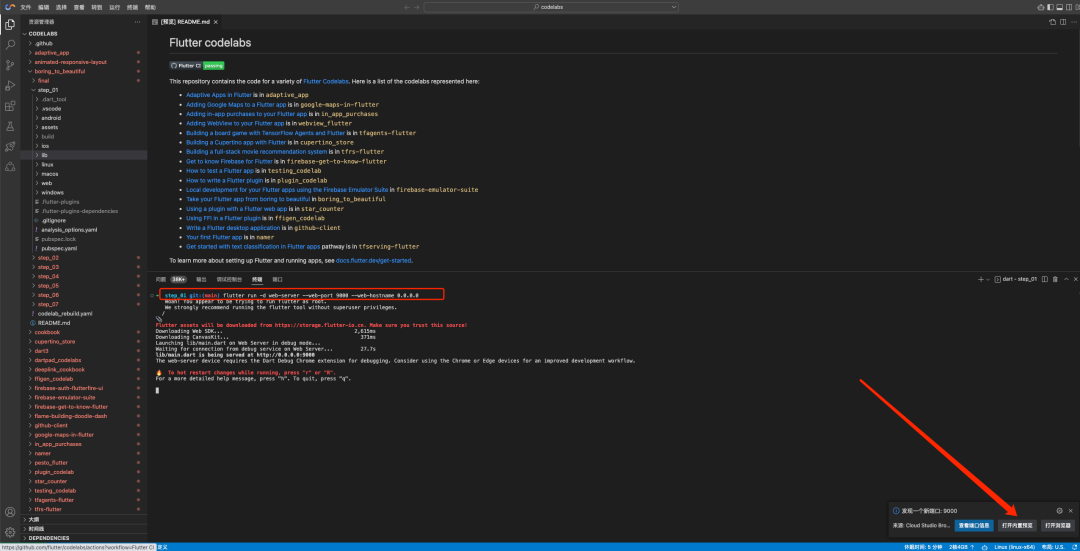Open the Adaptive Apps in Flutter link
Image resolution: width=1080 pixels, height=551 pixels.
point(219,94)
